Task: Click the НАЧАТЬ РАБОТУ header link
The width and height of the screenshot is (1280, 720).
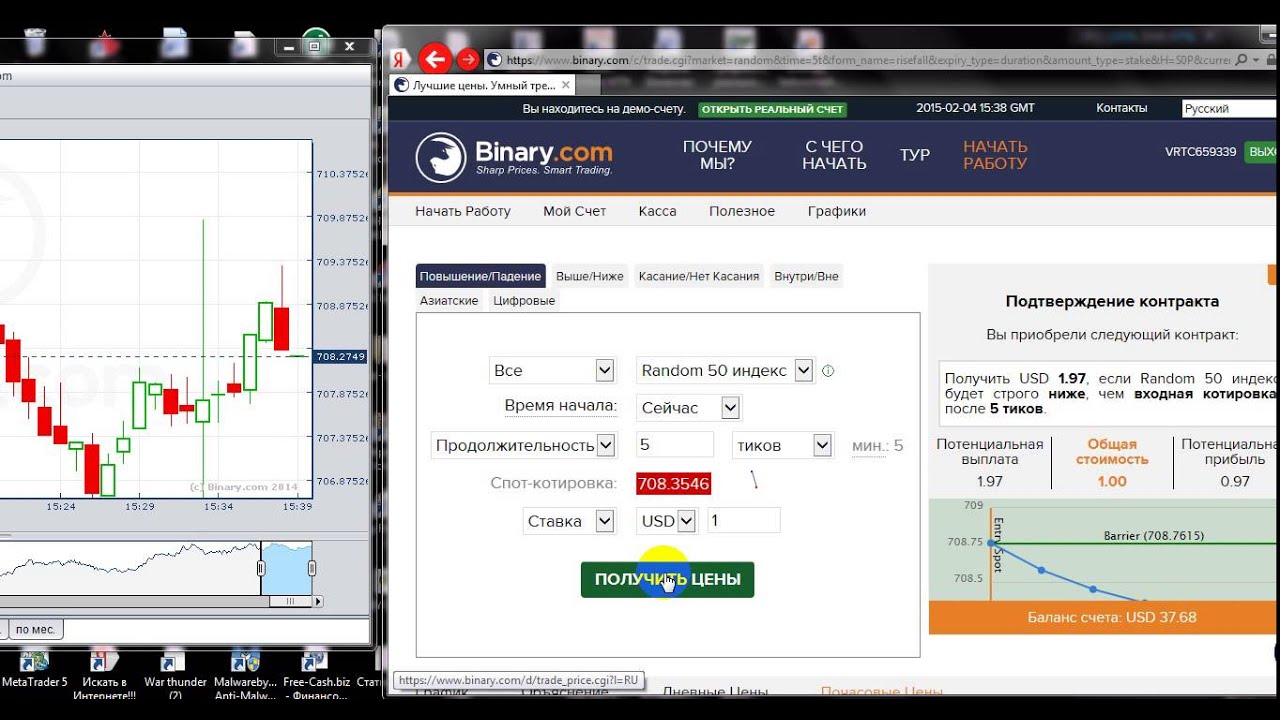Action: point(995,155)
